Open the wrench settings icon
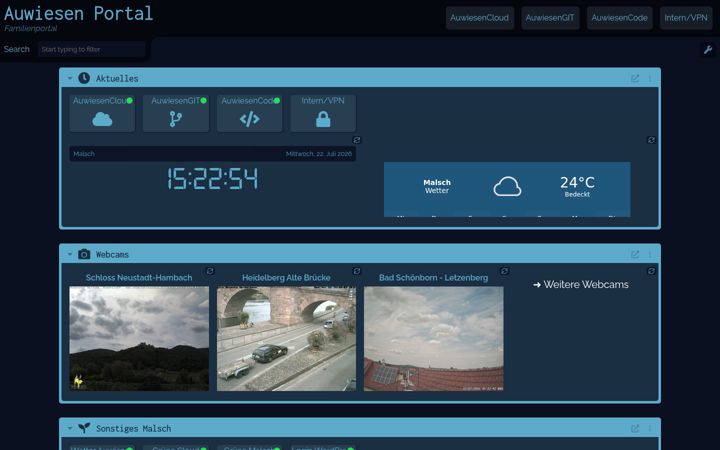Viewport: 720px width, 450px height. [x=708, y=50]
